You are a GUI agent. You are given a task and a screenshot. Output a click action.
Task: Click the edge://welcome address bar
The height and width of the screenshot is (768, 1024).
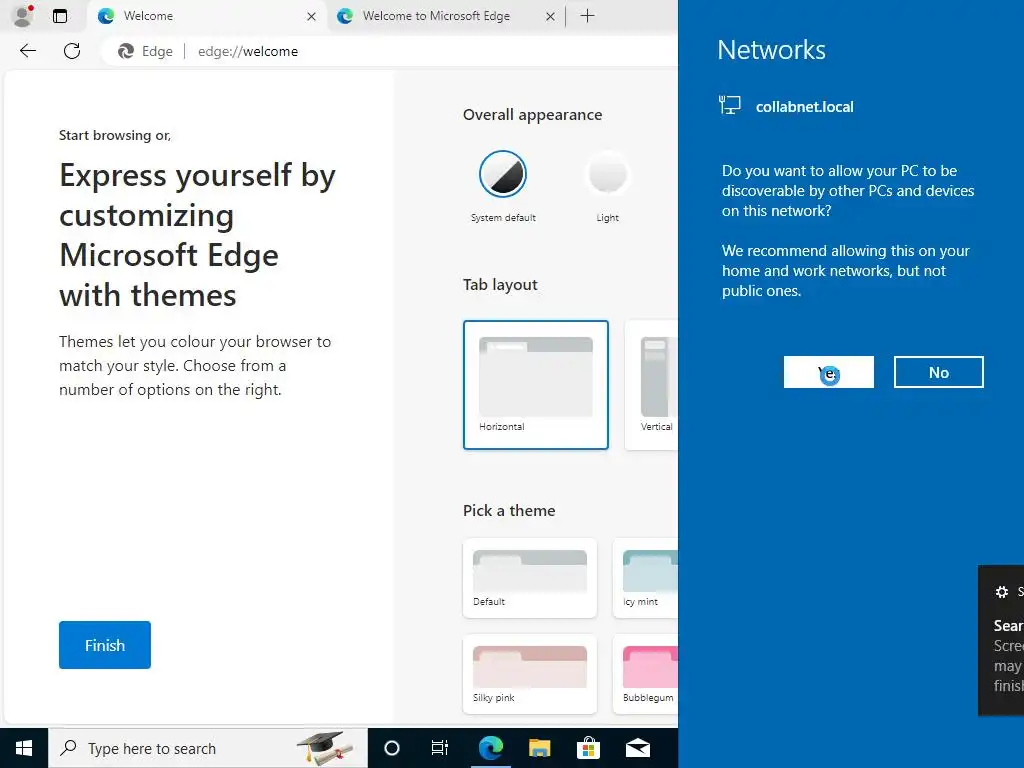[392, 51]
